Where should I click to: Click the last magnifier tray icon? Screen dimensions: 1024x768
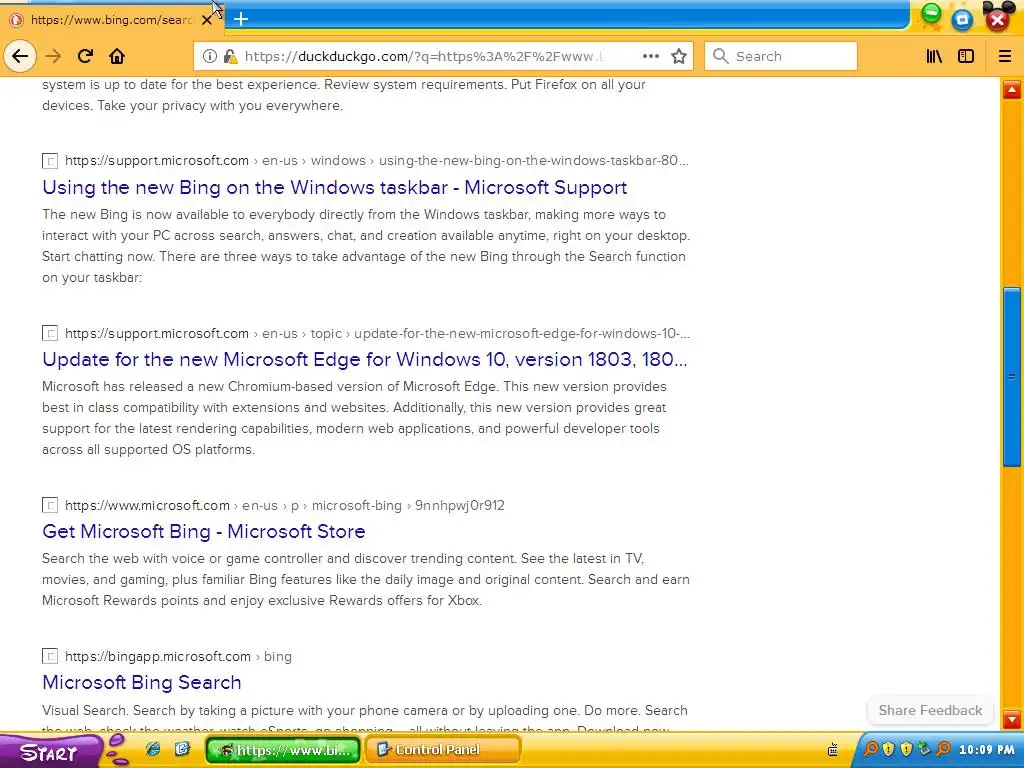click(x=942, y=749)
